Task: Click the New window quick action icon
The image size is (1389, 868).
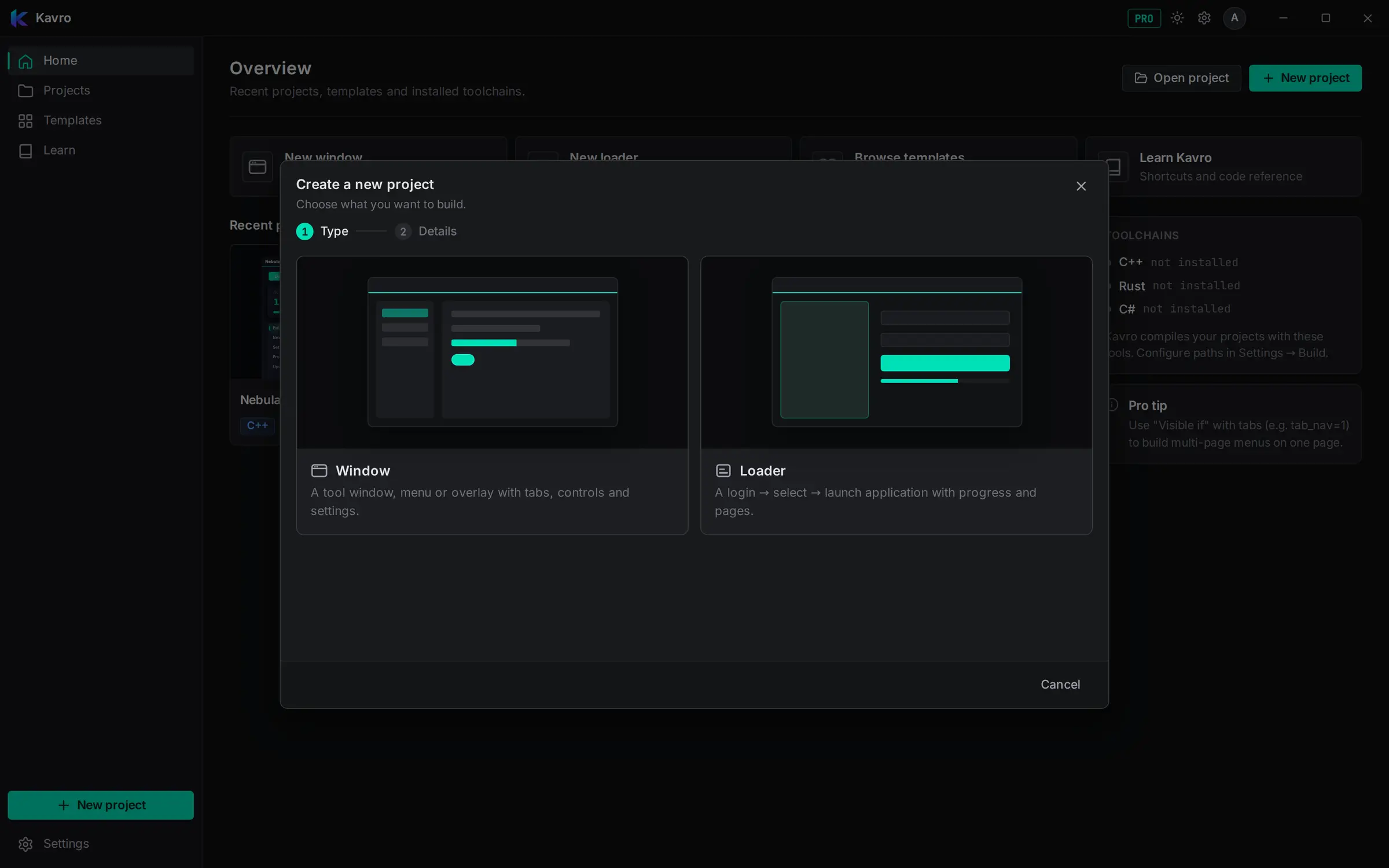Action: click(x=258, y=167)
